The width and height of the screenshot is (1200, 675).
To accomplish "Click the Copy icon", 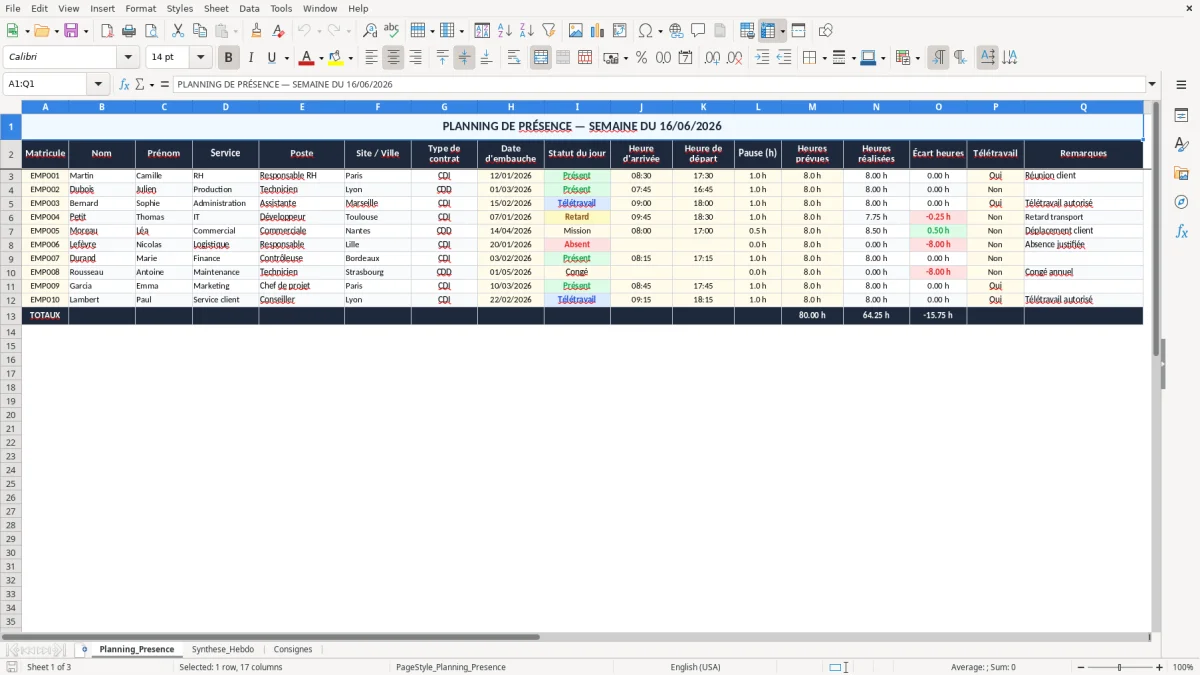I will [x=200, y=31].
